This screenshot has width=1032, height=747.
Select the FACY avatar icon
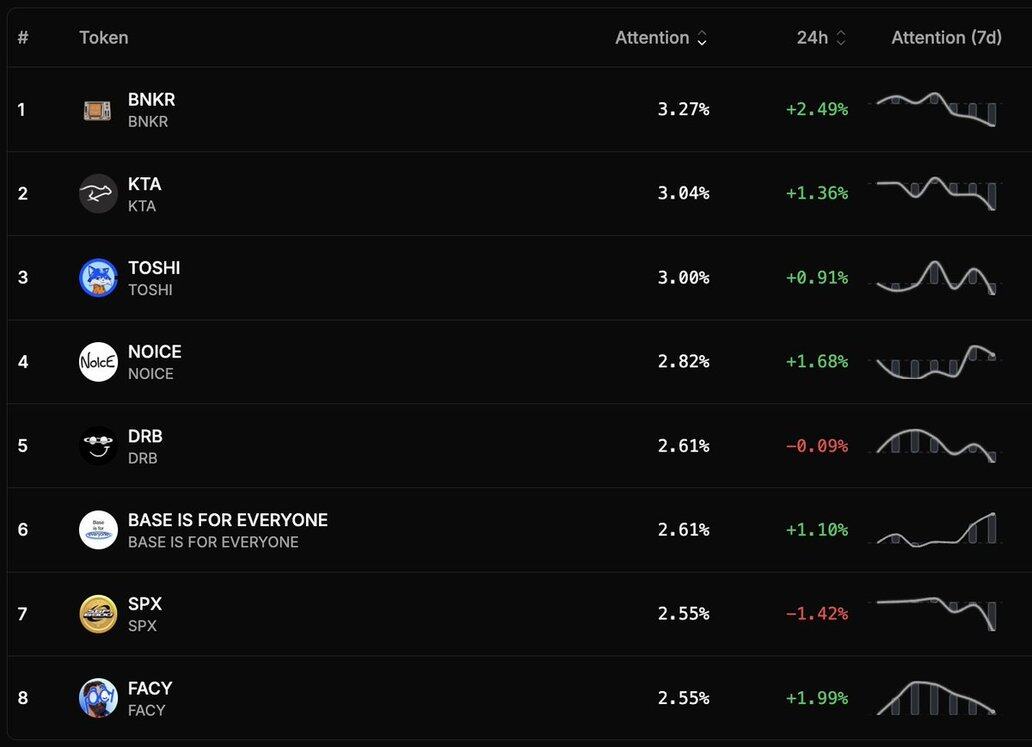[98, 698]
